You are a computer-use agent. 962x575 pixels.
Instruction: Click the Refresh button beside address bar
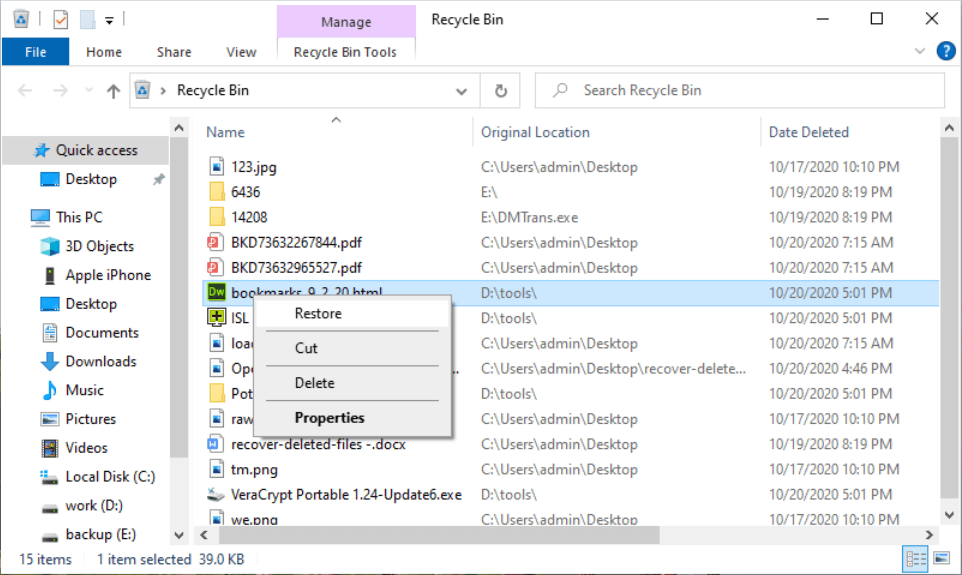[501, 90]
